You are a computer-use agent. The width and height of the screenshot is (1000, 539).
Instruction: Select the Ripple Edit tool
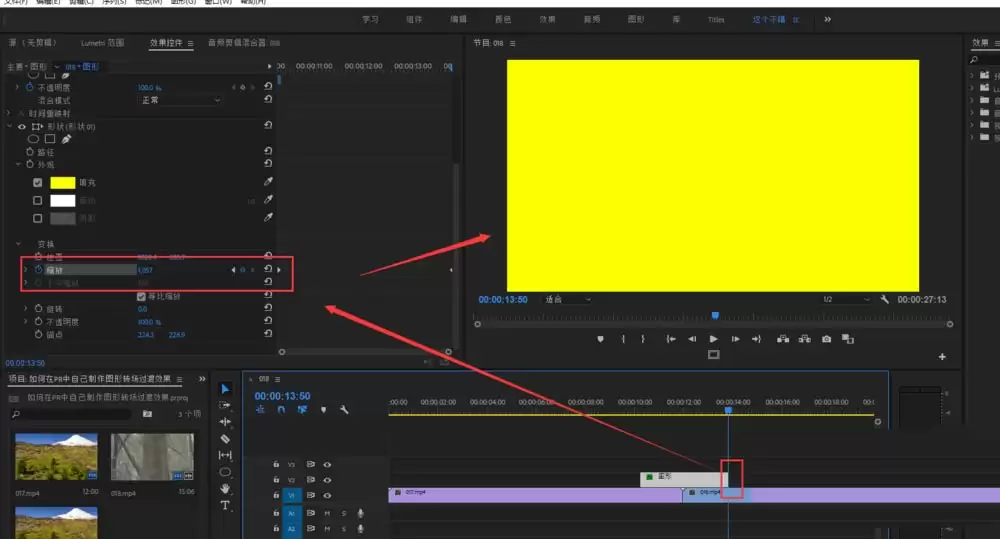click(225, 422)
